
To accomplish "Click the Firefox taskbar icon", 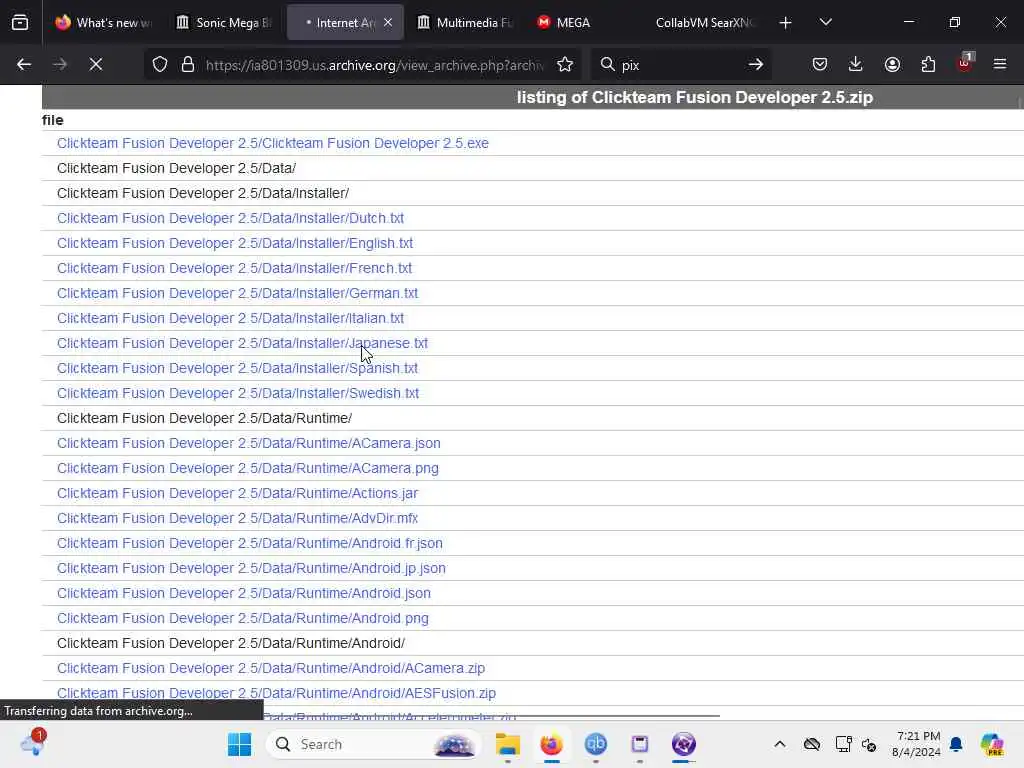I will 551,744.
